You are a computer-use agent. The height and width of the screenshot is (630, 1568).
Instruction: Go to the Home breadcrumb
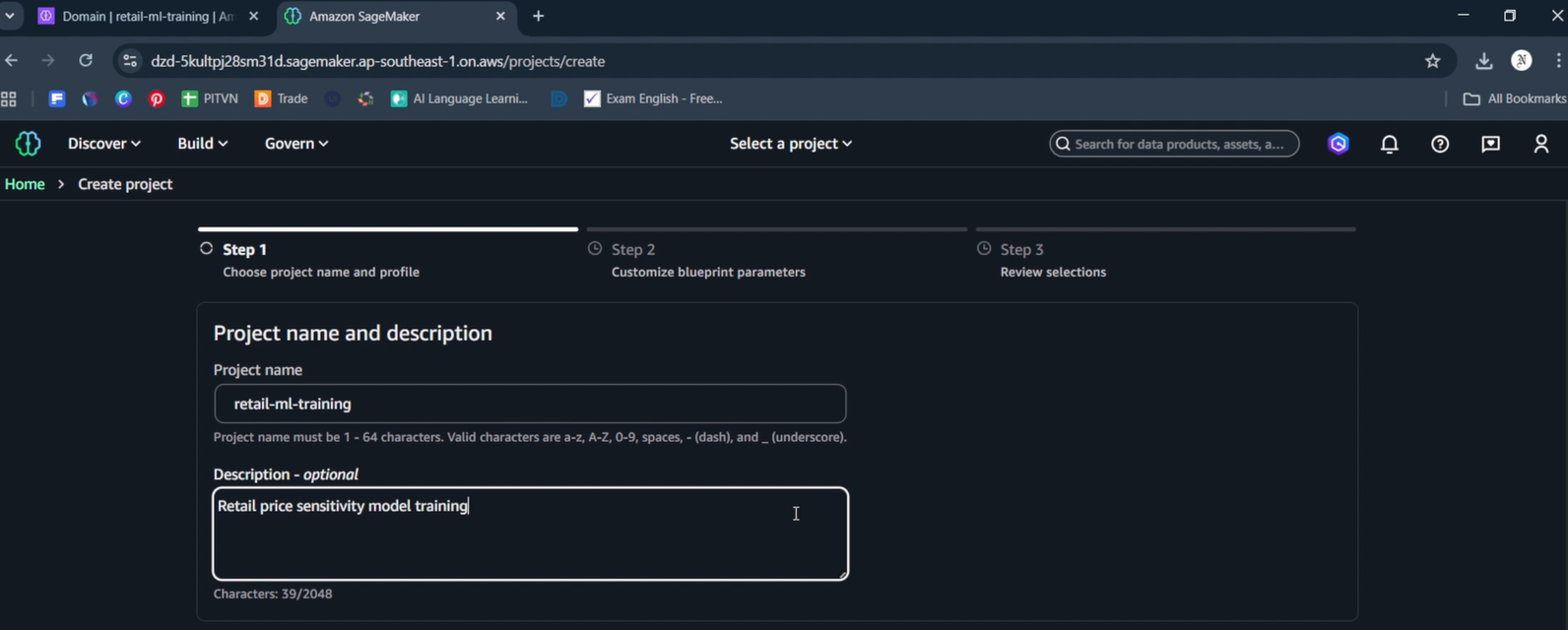tap(25, 184)
